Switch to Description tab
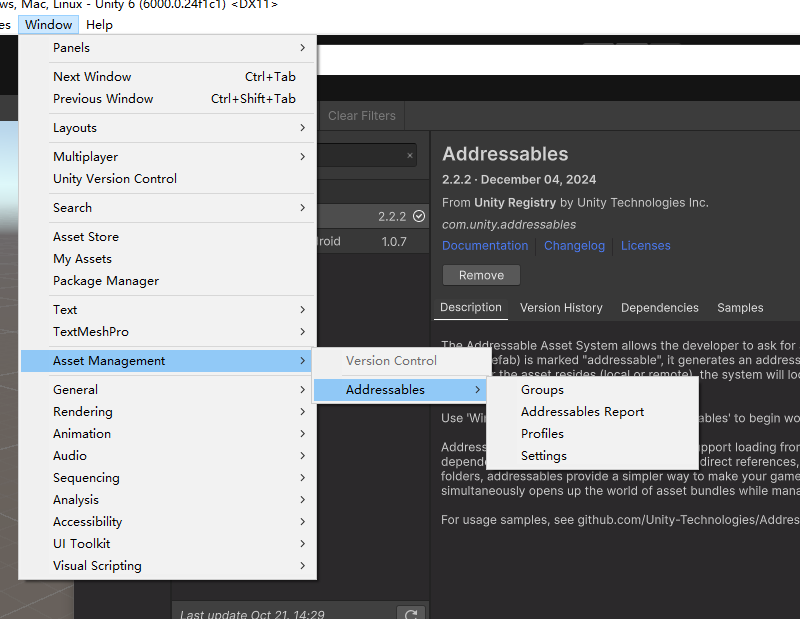 click(x=470, y=308)
